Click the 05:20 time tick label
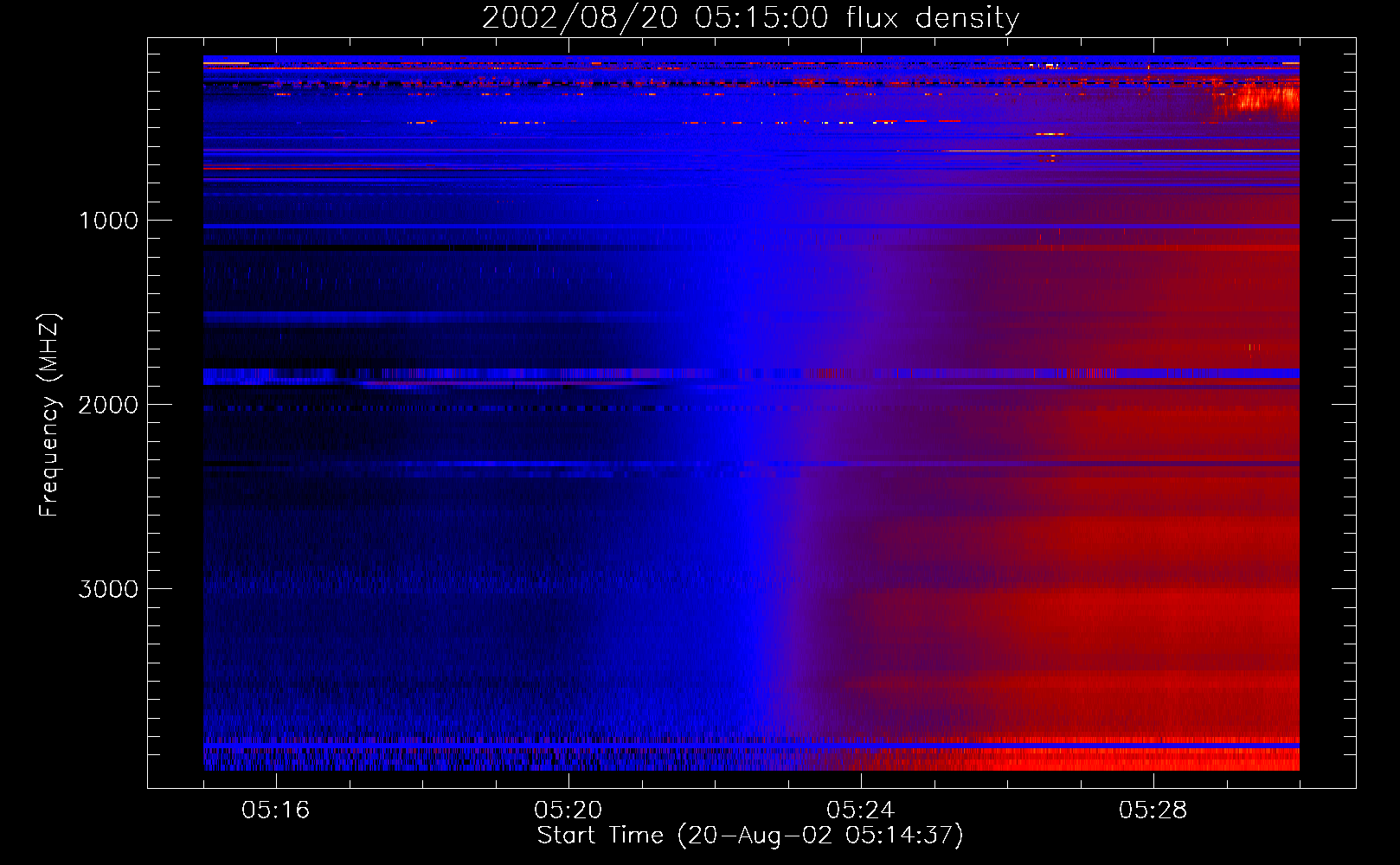Screen dimensions: 1400x865 click(x=568, y=811)
